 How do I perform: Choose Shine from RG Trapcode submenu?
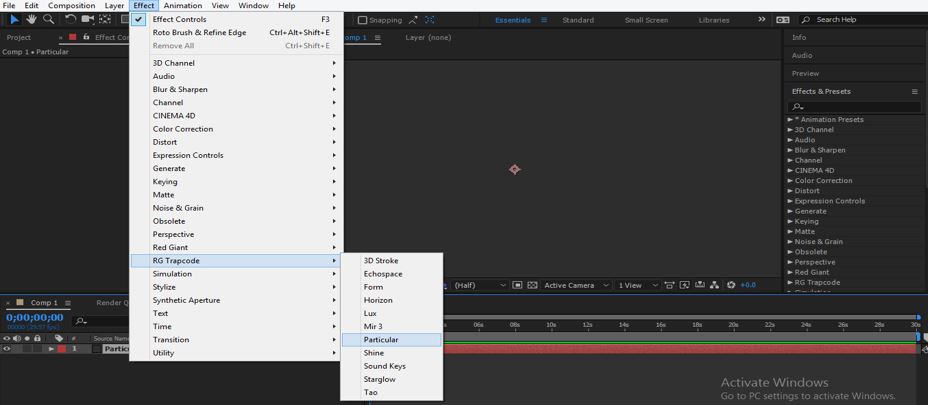click(392, 353)
